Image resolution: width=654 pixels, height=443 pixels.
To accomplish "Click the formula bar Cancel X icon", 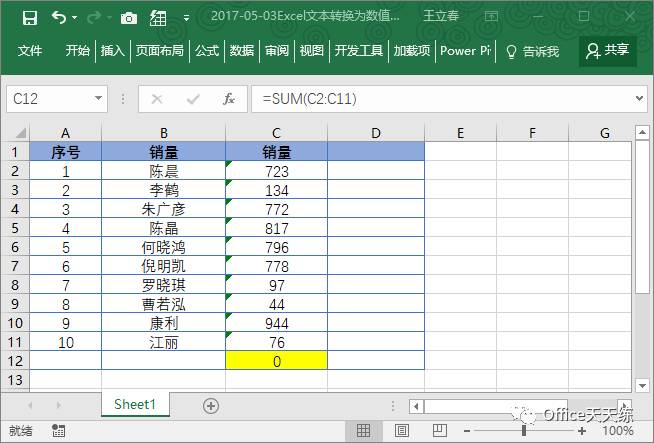I will pos(157,99).
